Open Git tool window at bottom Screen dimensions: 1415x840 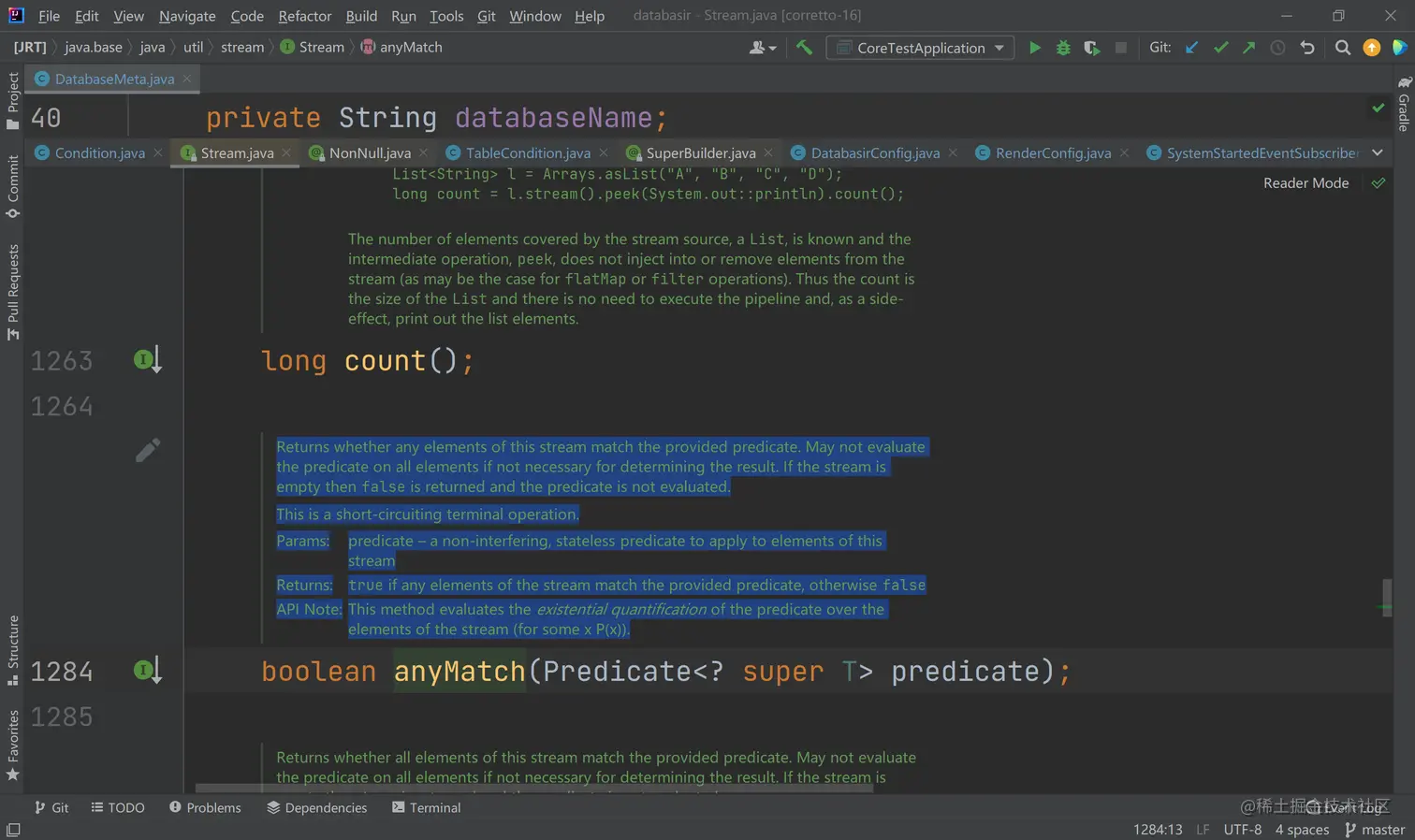pyautogui.click(x=51, y=807)
